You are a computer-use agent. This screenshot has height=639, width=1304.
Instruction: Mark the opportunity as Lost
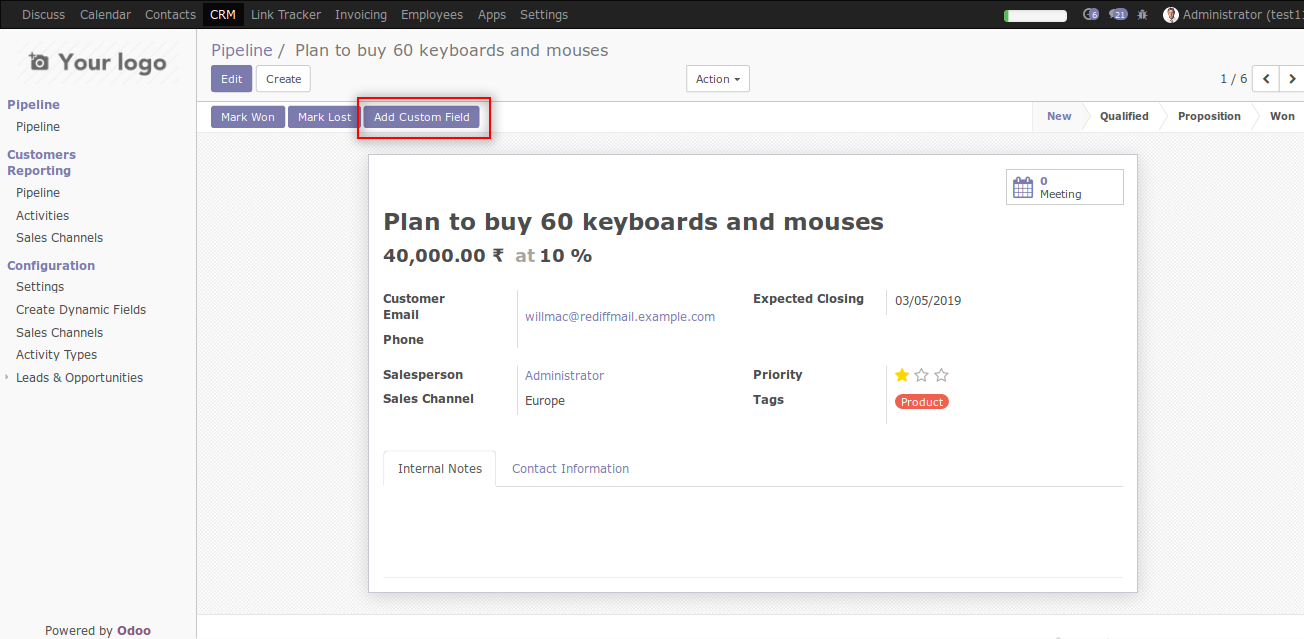(325, 117)
